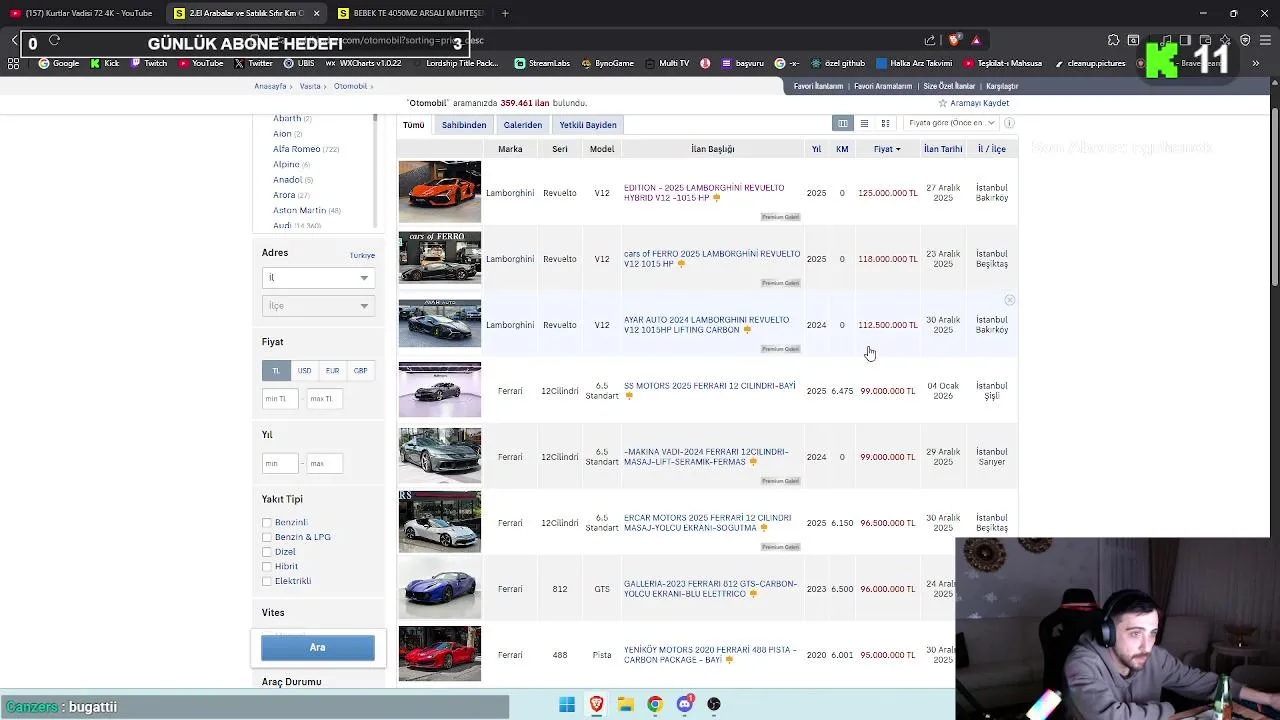The image size is (1280, 720).
Task: Select the Galeriden tab
Action: (x=523, y=125)
